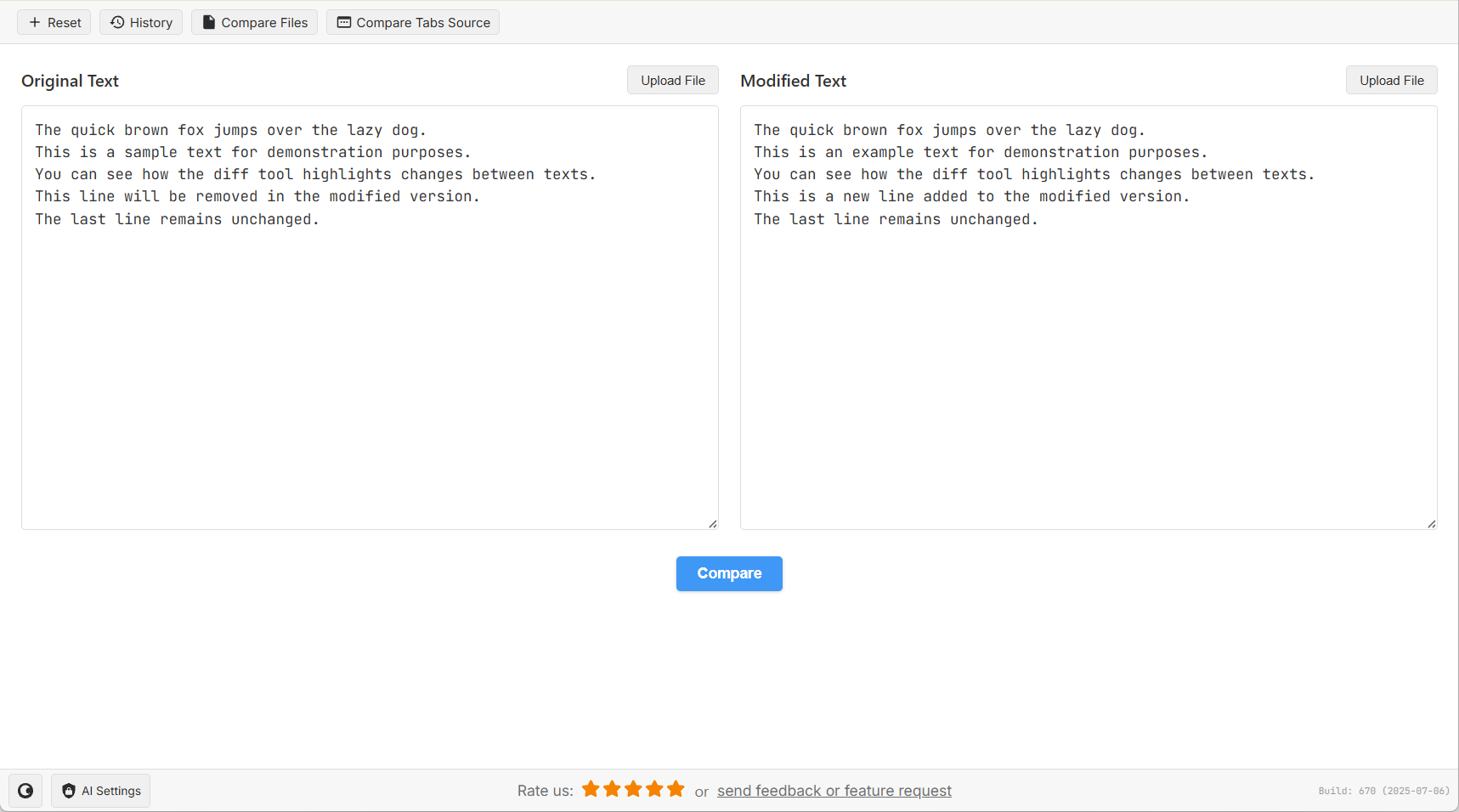This screenshot has height=812, width=1459.
Task: Click the Reset button
Action: pos(54,22)
